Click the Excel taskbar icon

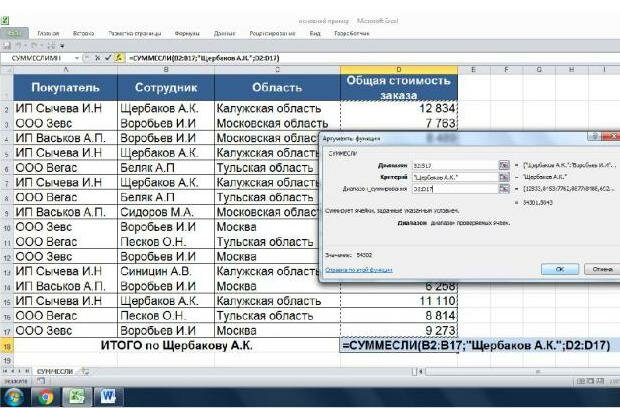tap(77, 397)
